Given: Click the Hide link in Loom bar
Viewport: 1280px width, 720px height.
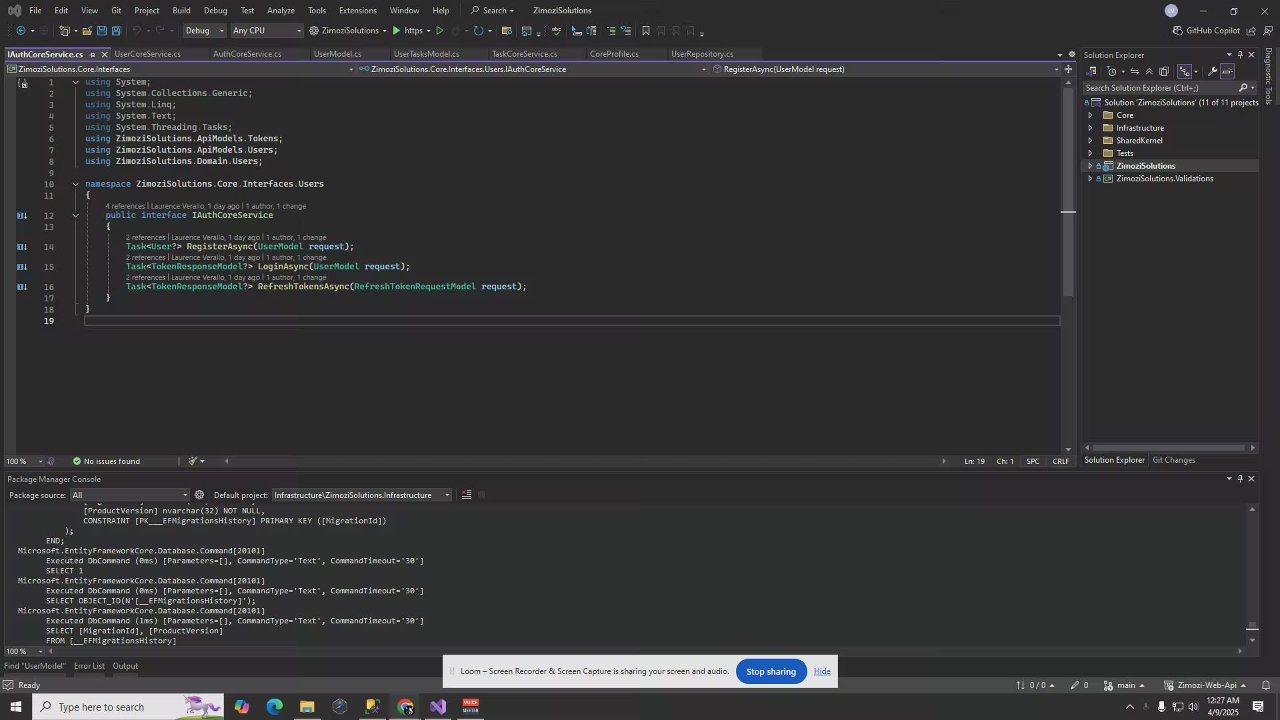Looking at the screenshot, I should 822,672.
